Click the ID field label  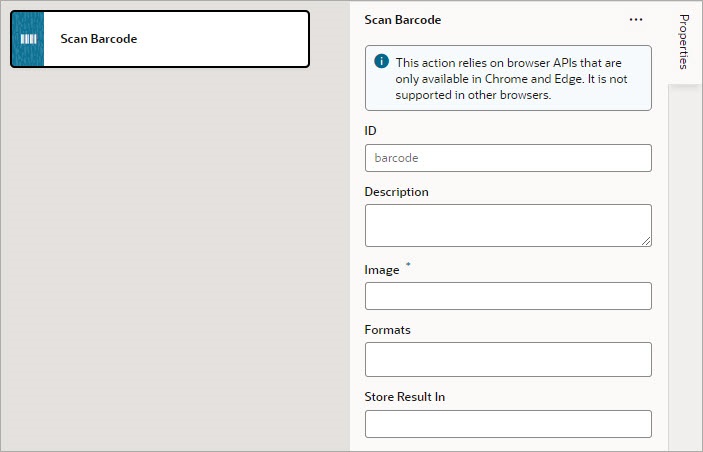pyautogui.click(x=370, y=131)
